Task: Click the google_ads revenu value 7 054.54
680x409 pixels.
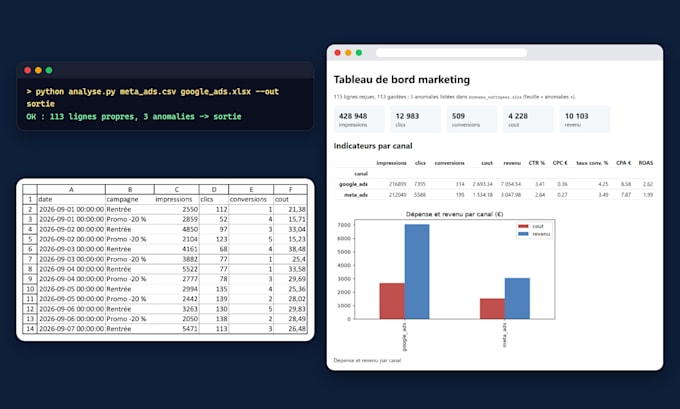Action: 511,184
